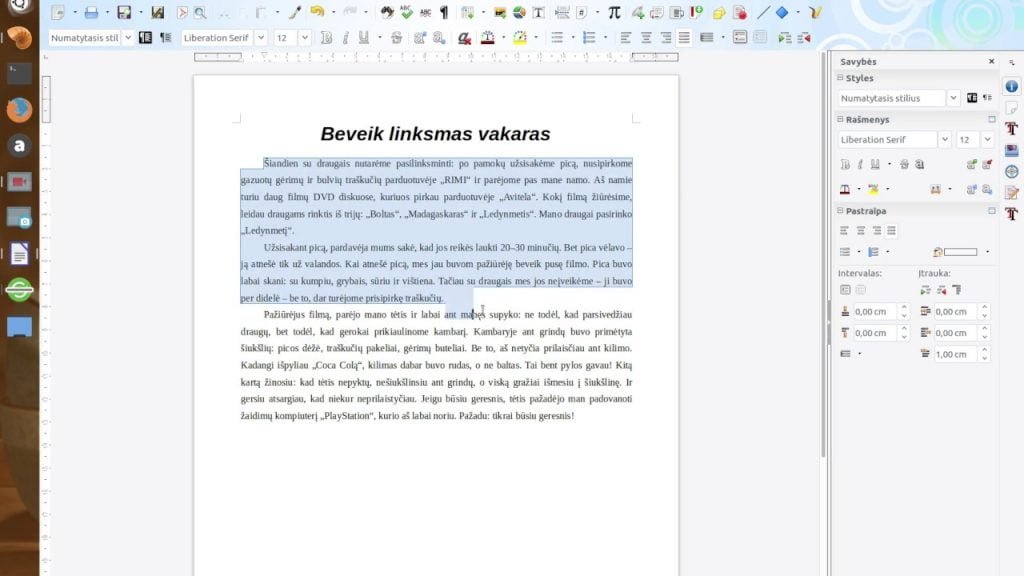Open Firefox from the Ubuntu dock
This screenshot has height=576, width=1024.
[19, 109]
